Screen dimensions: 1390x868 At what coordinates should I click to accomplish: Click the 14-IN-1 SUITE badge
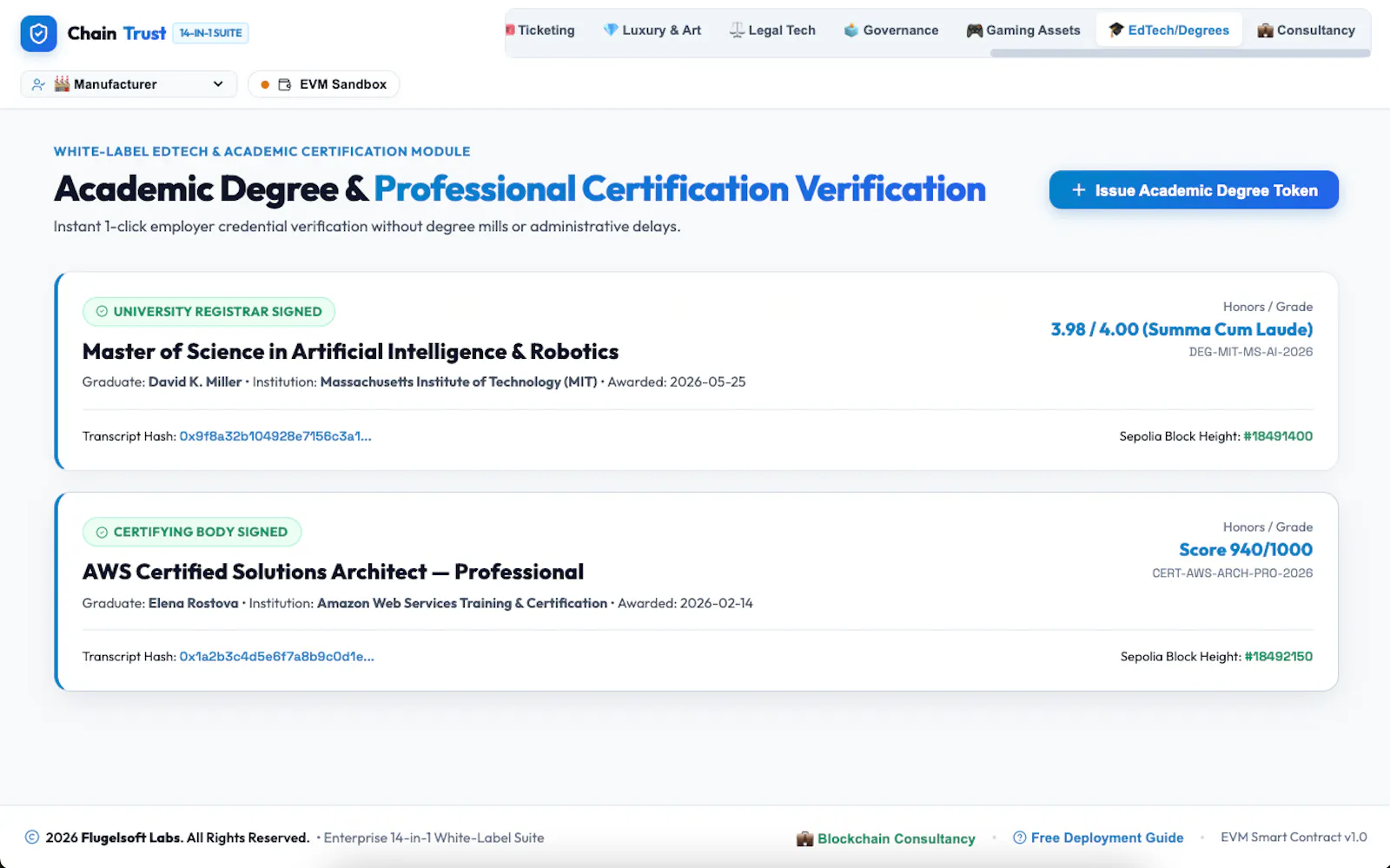pyautogui.click(x=211, y=33)
